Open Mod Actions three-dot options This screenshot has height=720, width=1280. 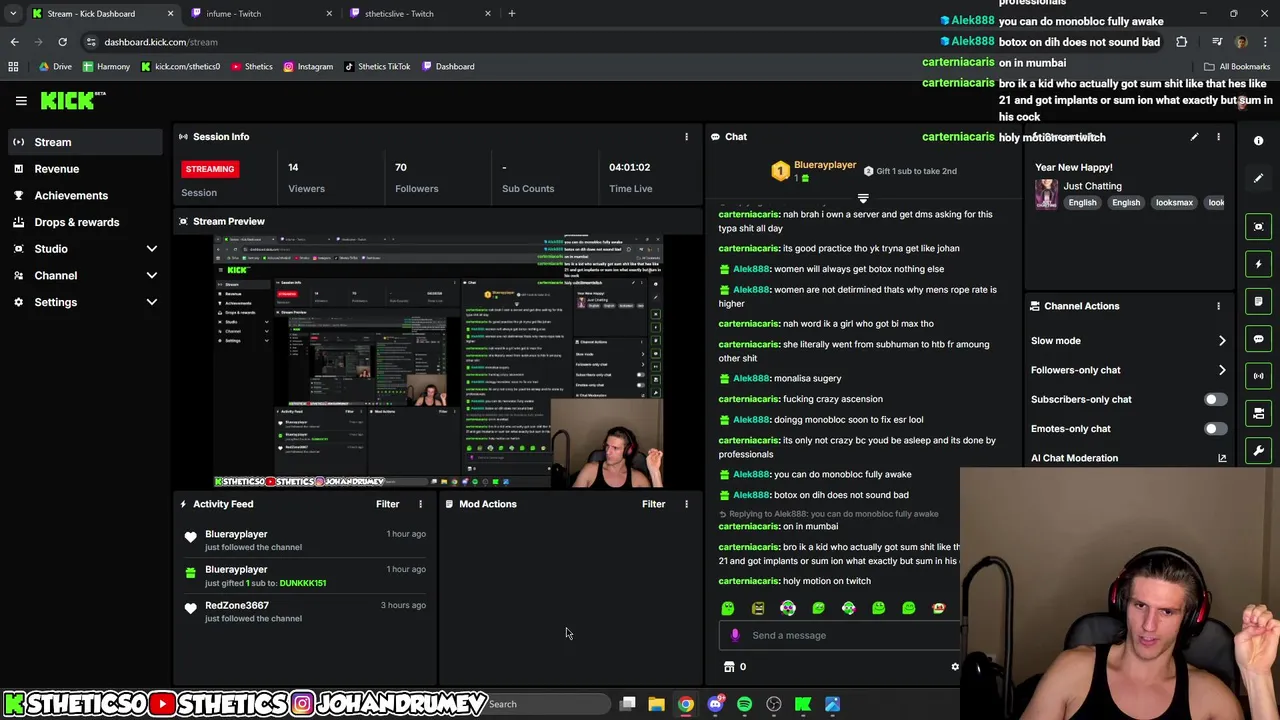coord(686,504)
